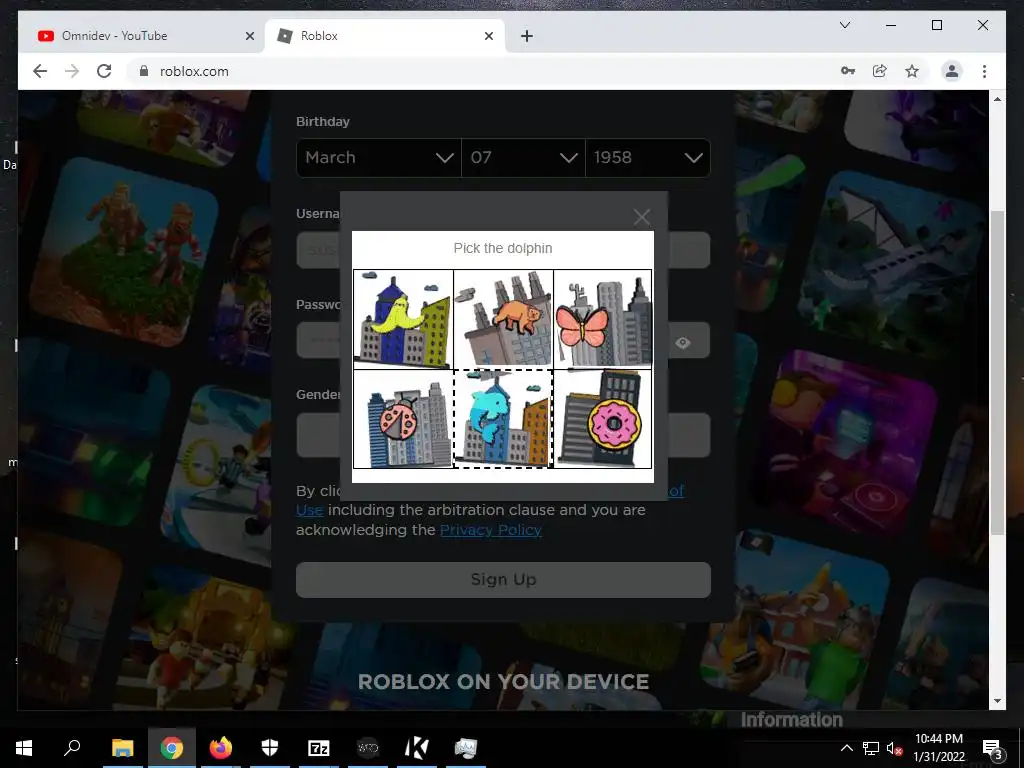Click the vertical scrollbar thumb
The height and width of the screenshot is (768, 1024).
point(997,372)
